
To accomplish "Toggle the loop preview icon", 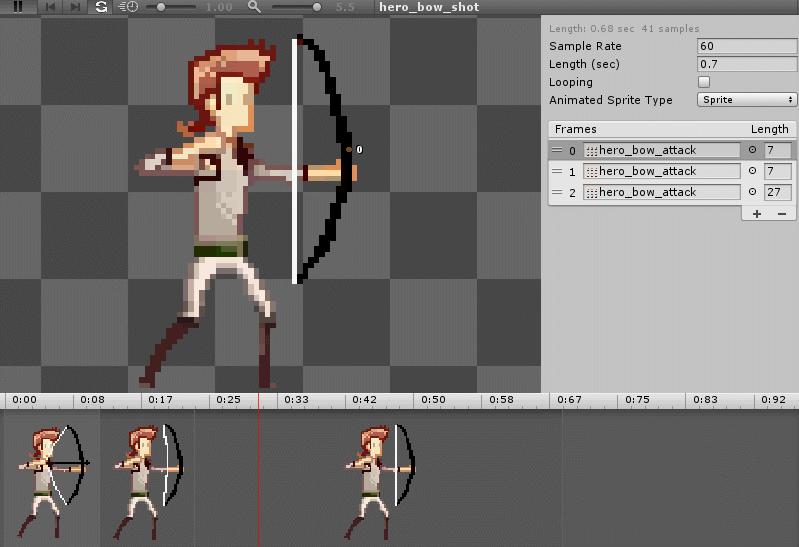I will [101, 7].
